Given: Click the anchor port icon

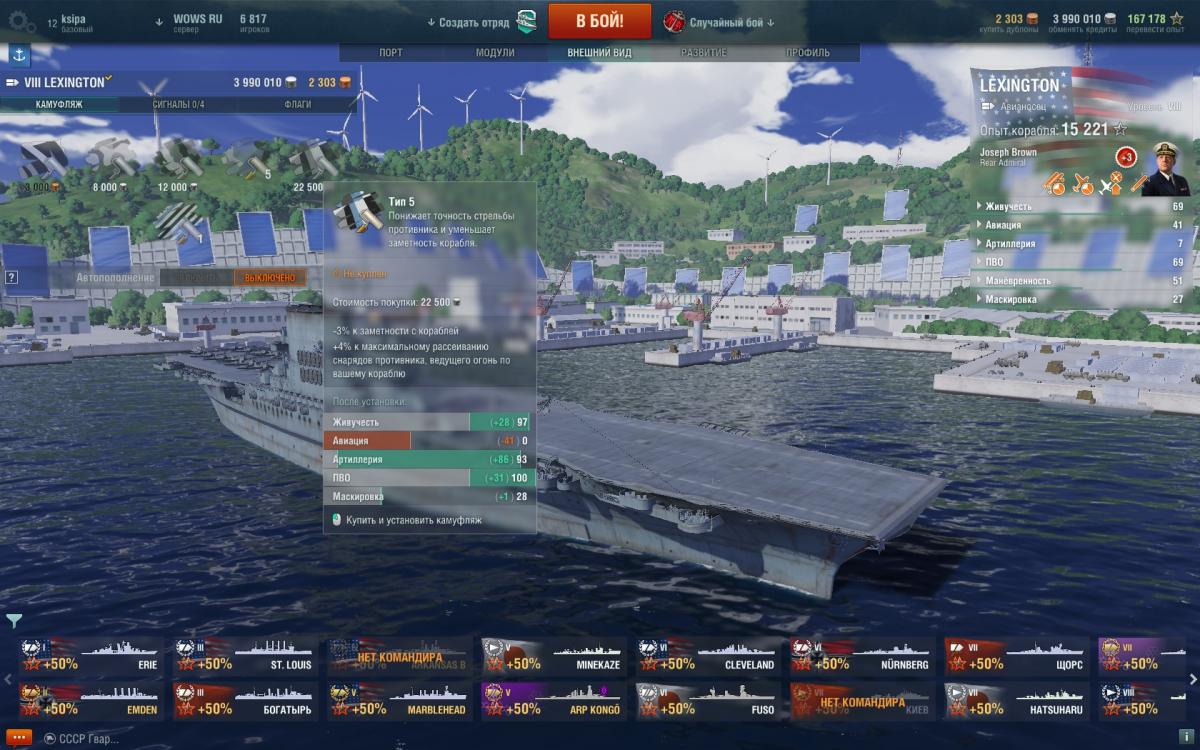Looking at the screenshot, I should click(x=19, y=55).
